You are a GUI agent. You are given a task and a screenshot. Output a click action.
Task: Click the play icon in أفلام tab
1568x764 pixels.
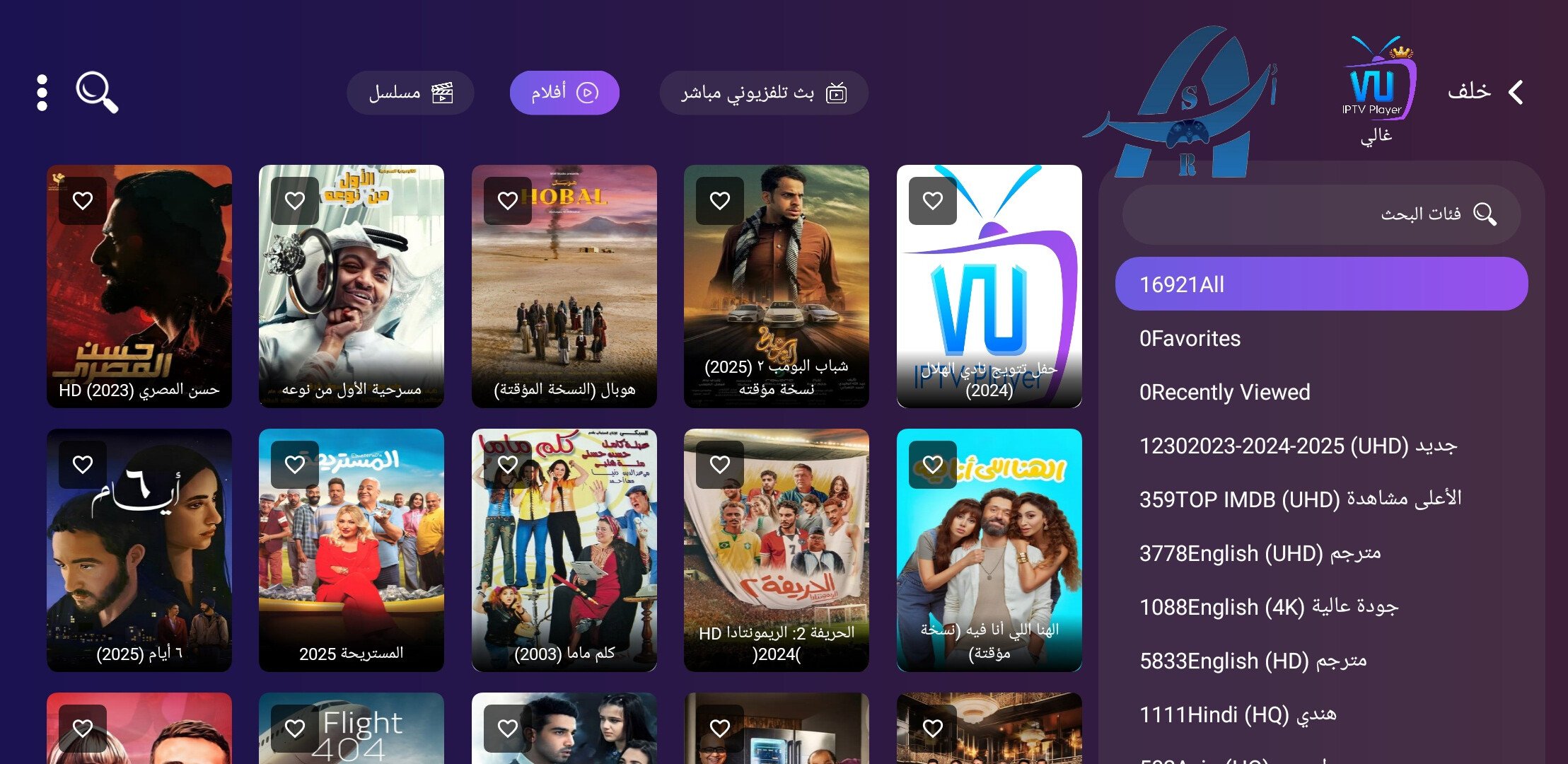pos(587,93)
